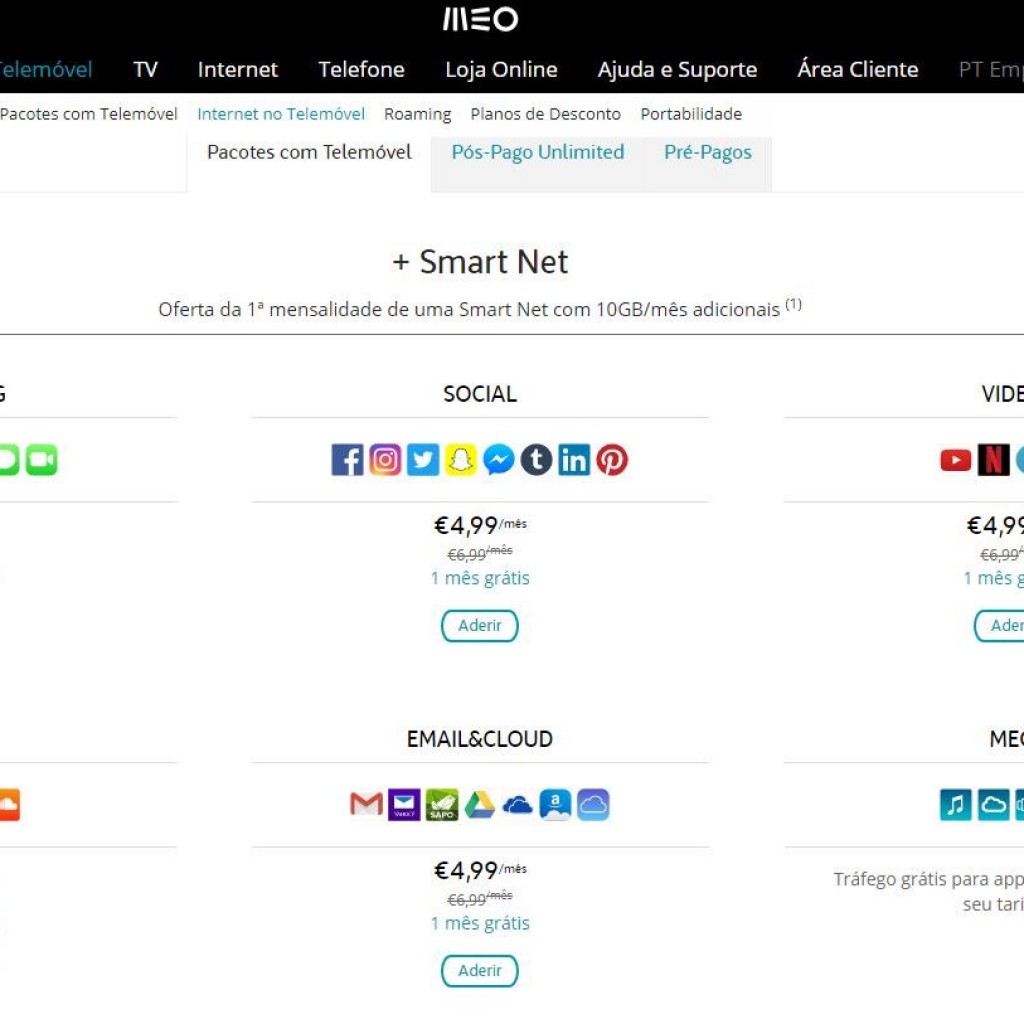The height and width of the screenshot is (1024, 1024).
Task: Open the Planos de Desconto link
Action: [546, 114]
